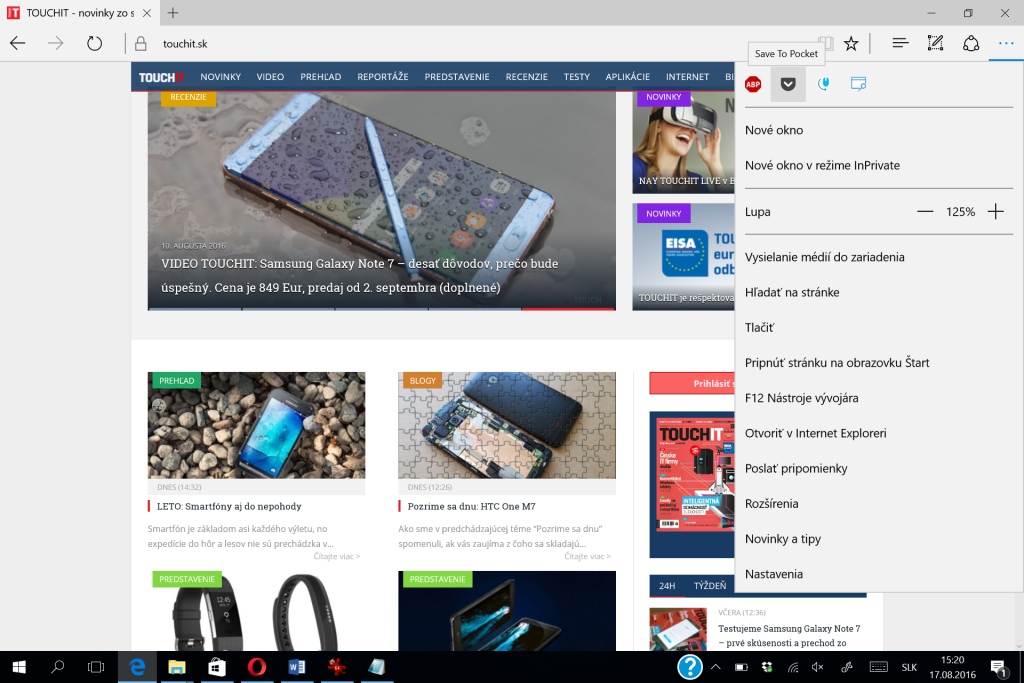The width and height of the screenshot is (1024, 683).
Task: Open article LETO: Smartfóny aj do nepohody
Action: (229, 506)
